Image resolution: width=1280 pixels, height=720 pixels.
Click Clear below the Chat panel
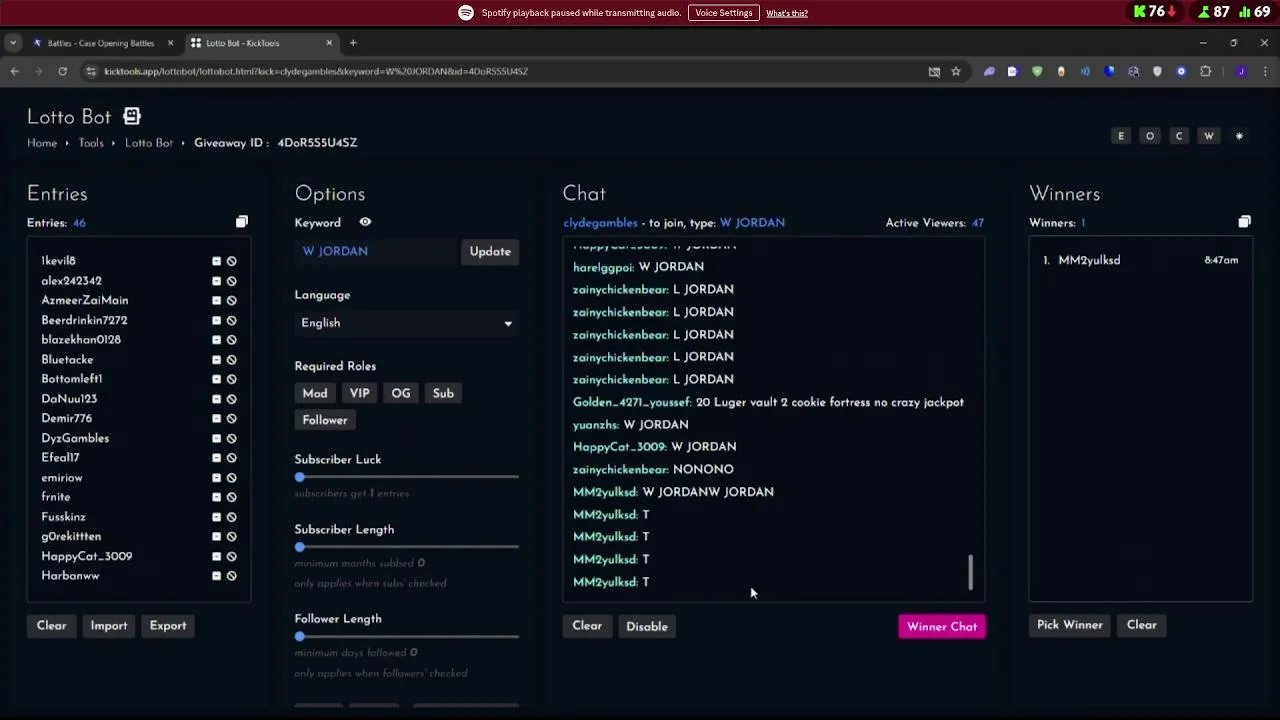point(587,626)
